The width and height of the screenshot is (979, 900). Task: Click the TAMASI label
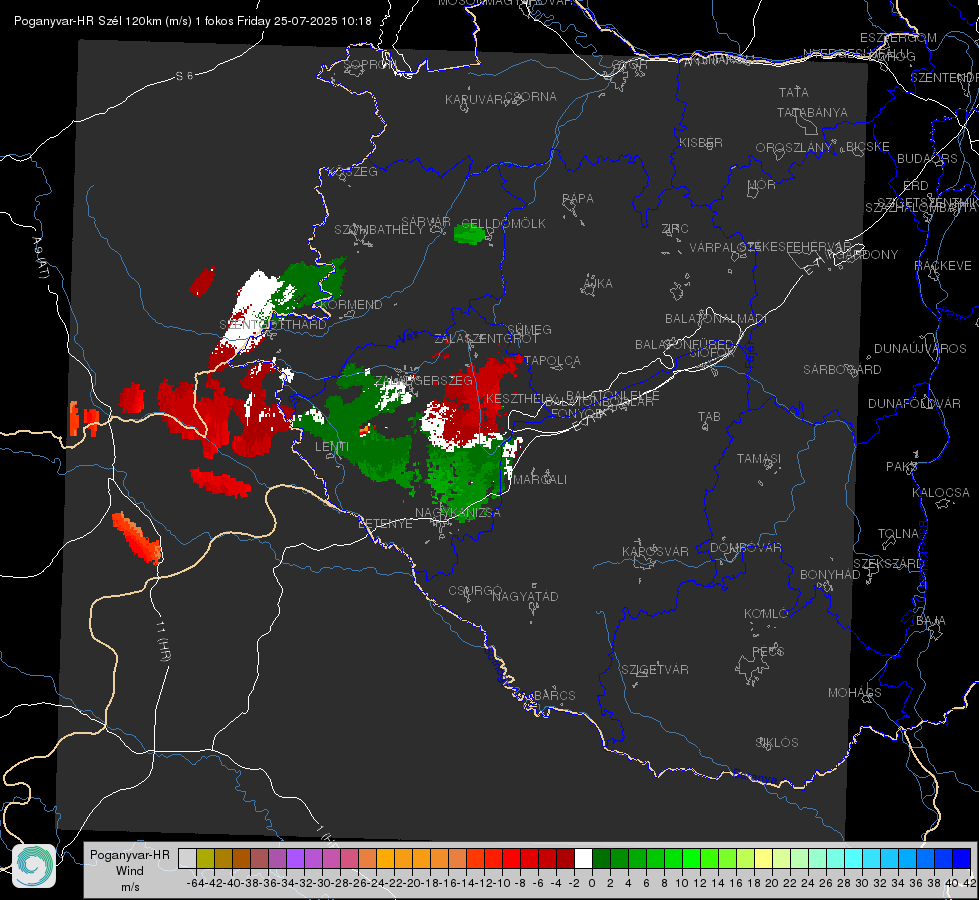[x=759, y=458]
